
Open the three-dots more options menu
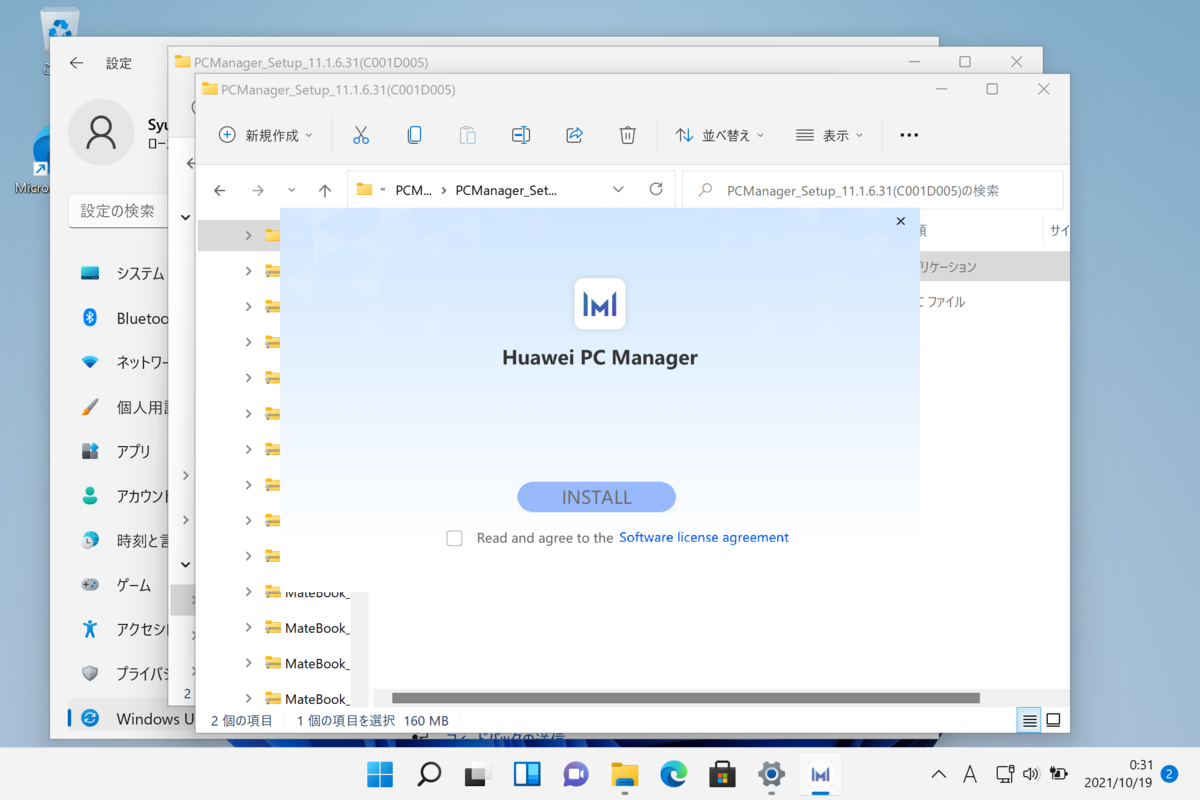coord(909,135)
